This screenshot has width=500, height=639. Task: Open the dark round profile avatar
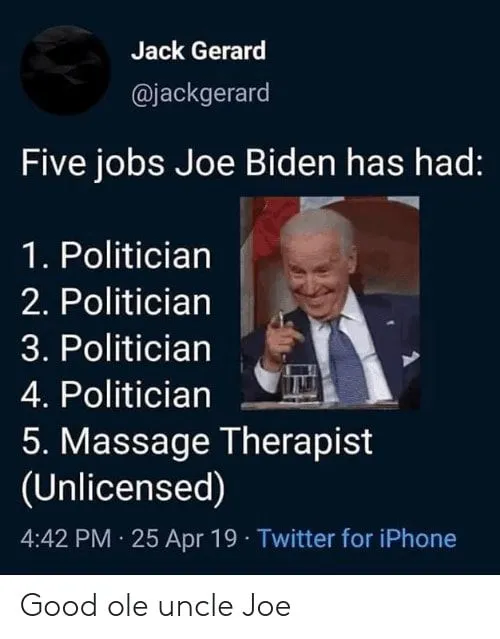pyautogui.click(x=66, y=70)
